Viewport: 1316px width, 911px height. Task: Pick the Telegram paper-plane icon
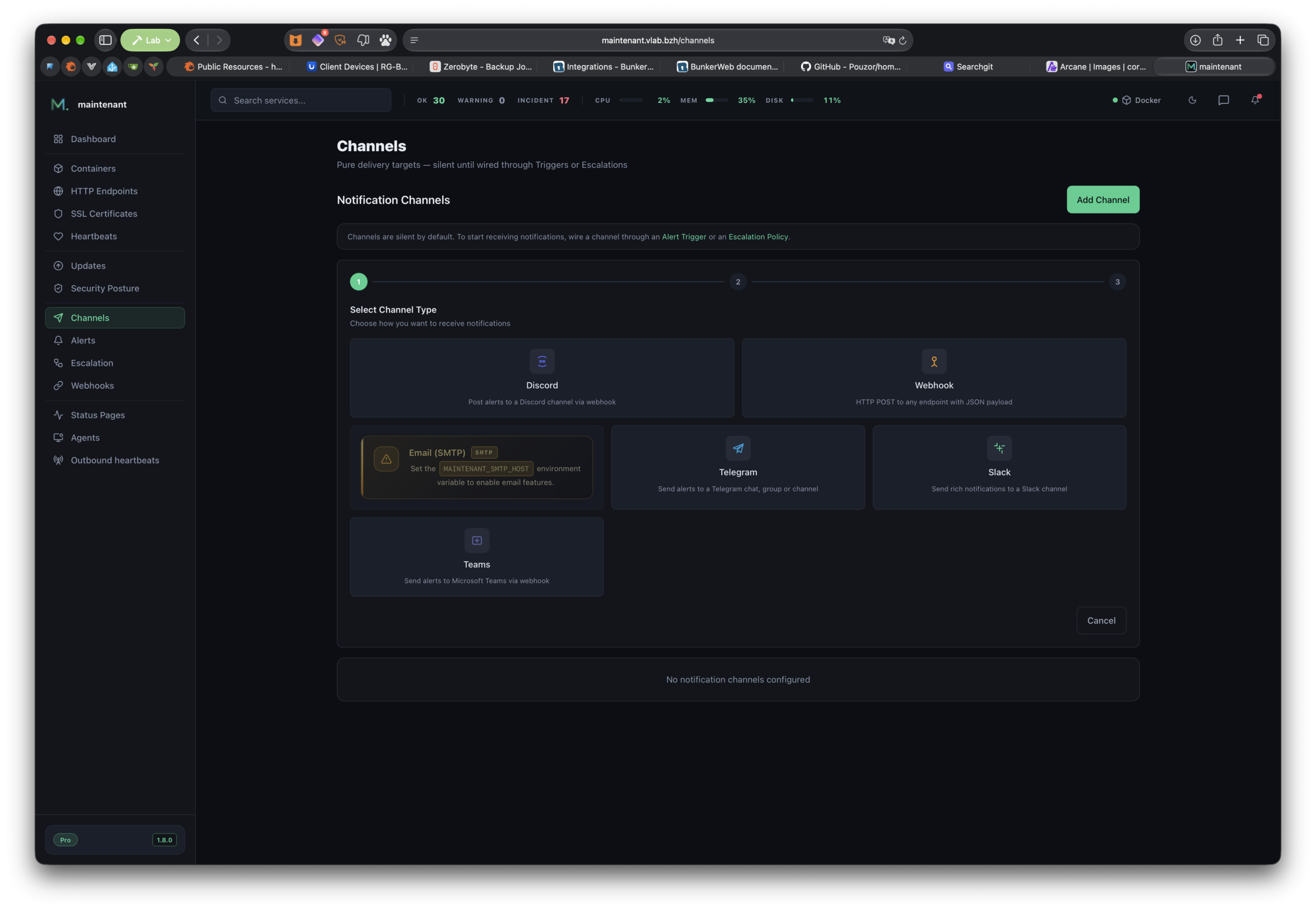click(x=738, y=448)
